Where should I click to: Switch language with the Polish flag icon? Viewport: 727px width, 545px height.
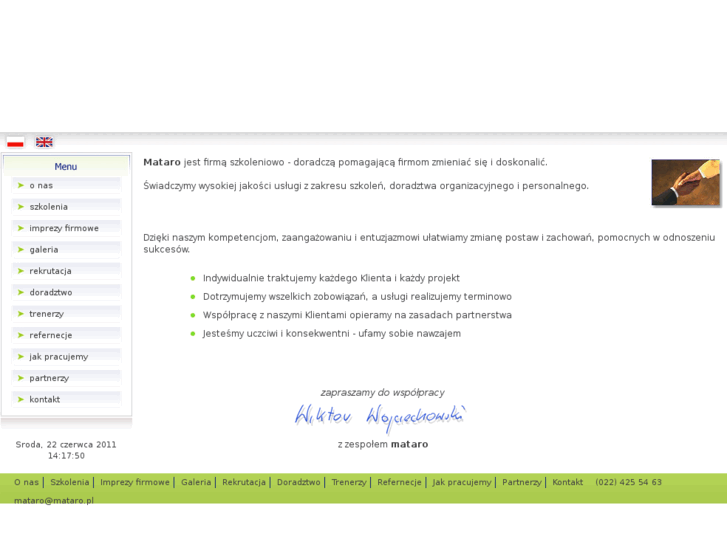click(15, 142)
